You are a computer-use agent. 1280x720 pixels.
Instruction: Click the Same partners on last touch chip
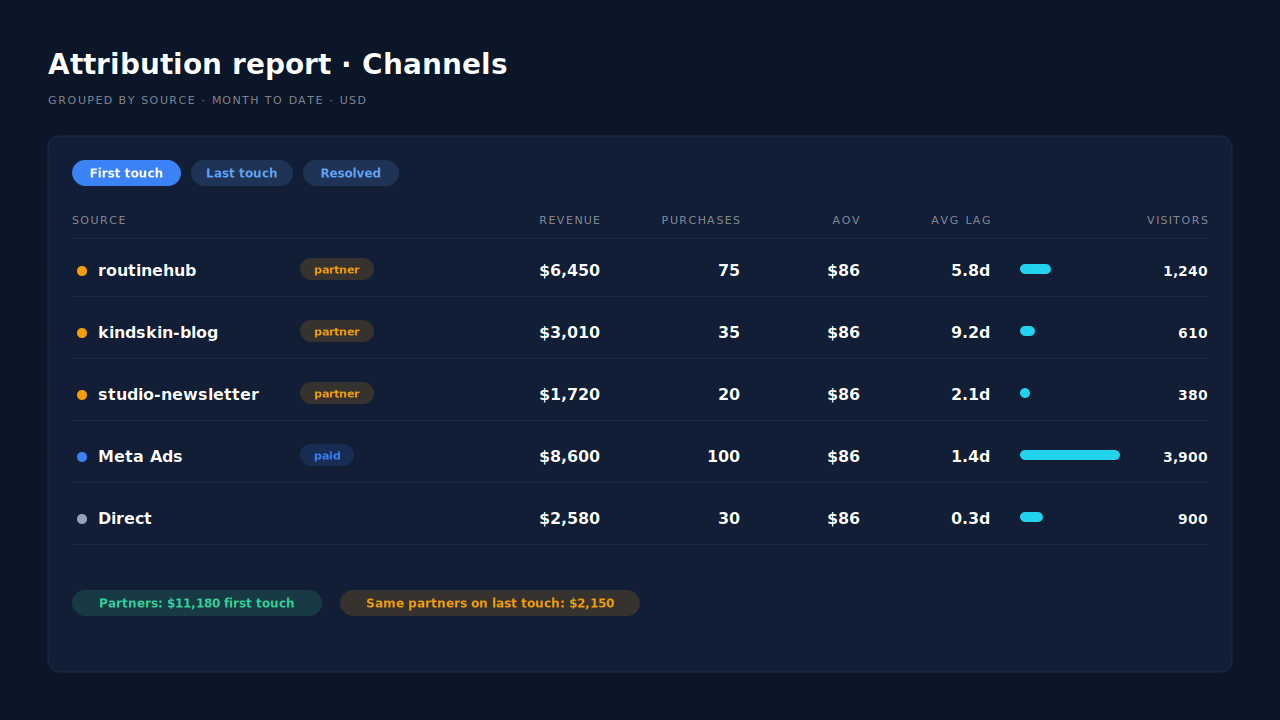click(x=490, y=603)
